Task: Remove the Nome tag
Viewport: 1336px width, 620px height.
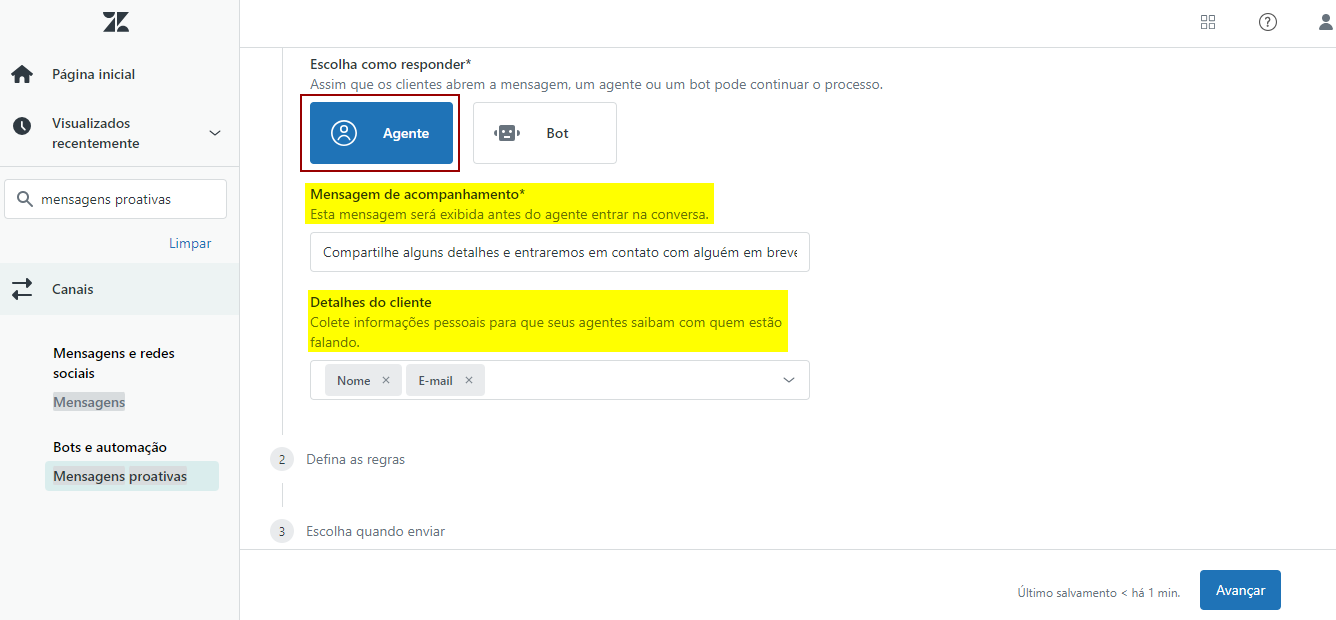Action: [386, 380]
